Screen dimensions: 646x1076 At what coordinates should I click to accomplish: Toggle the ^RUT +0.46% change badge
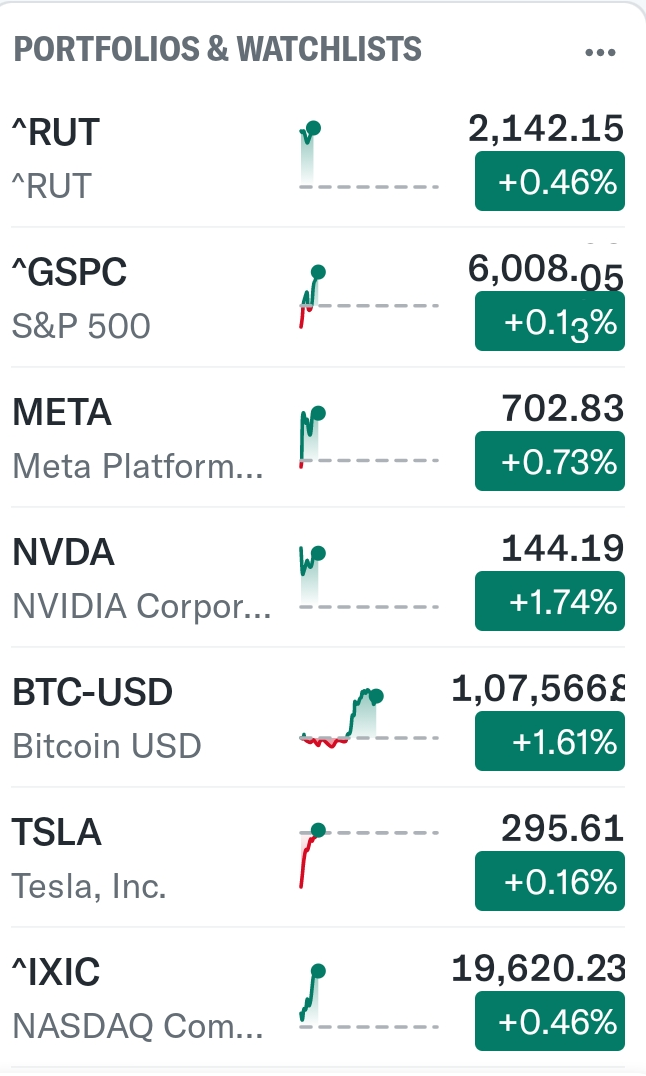[x=549, y=182]
